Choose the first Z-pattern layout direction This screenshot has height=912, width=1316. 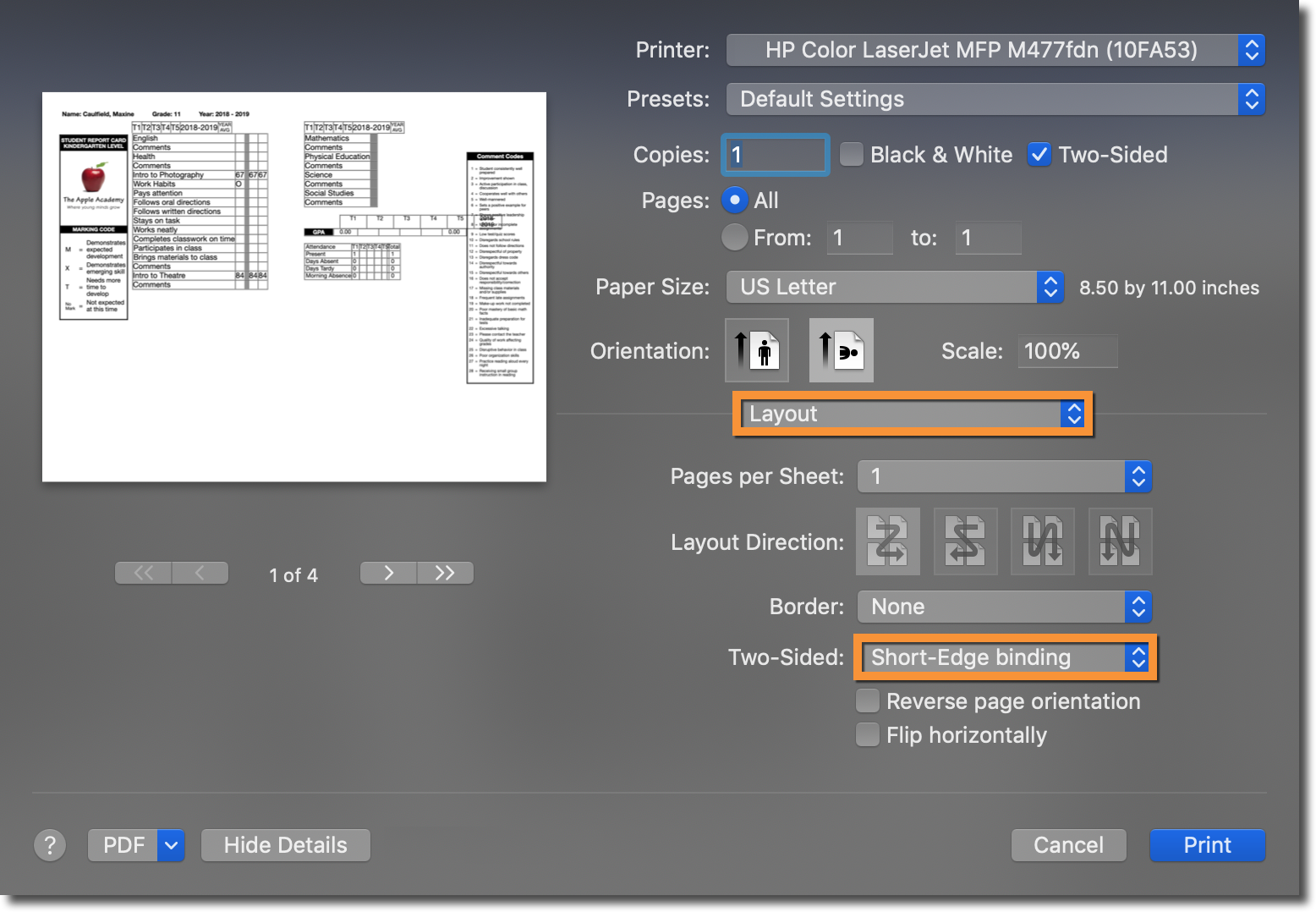tap(887, 541)
